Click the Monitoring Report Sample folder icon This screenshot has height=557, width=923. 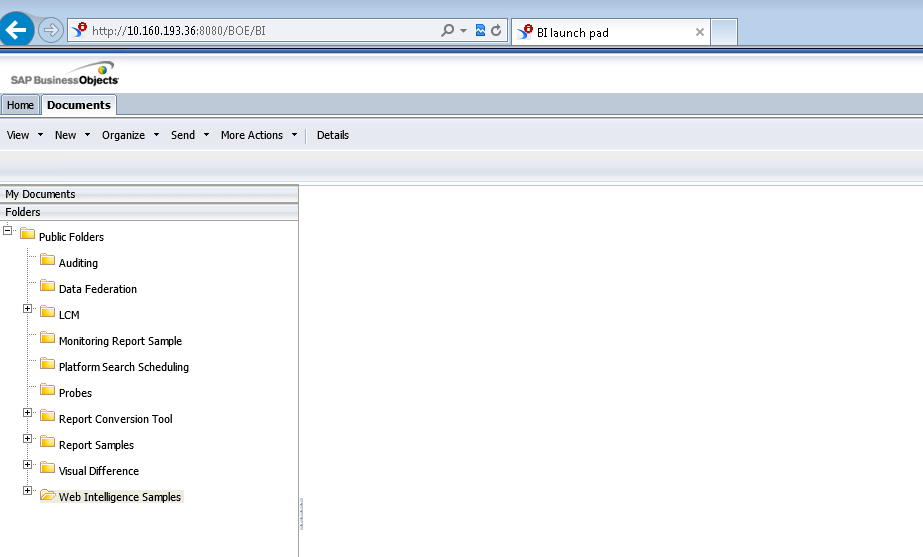coord(47,337)
